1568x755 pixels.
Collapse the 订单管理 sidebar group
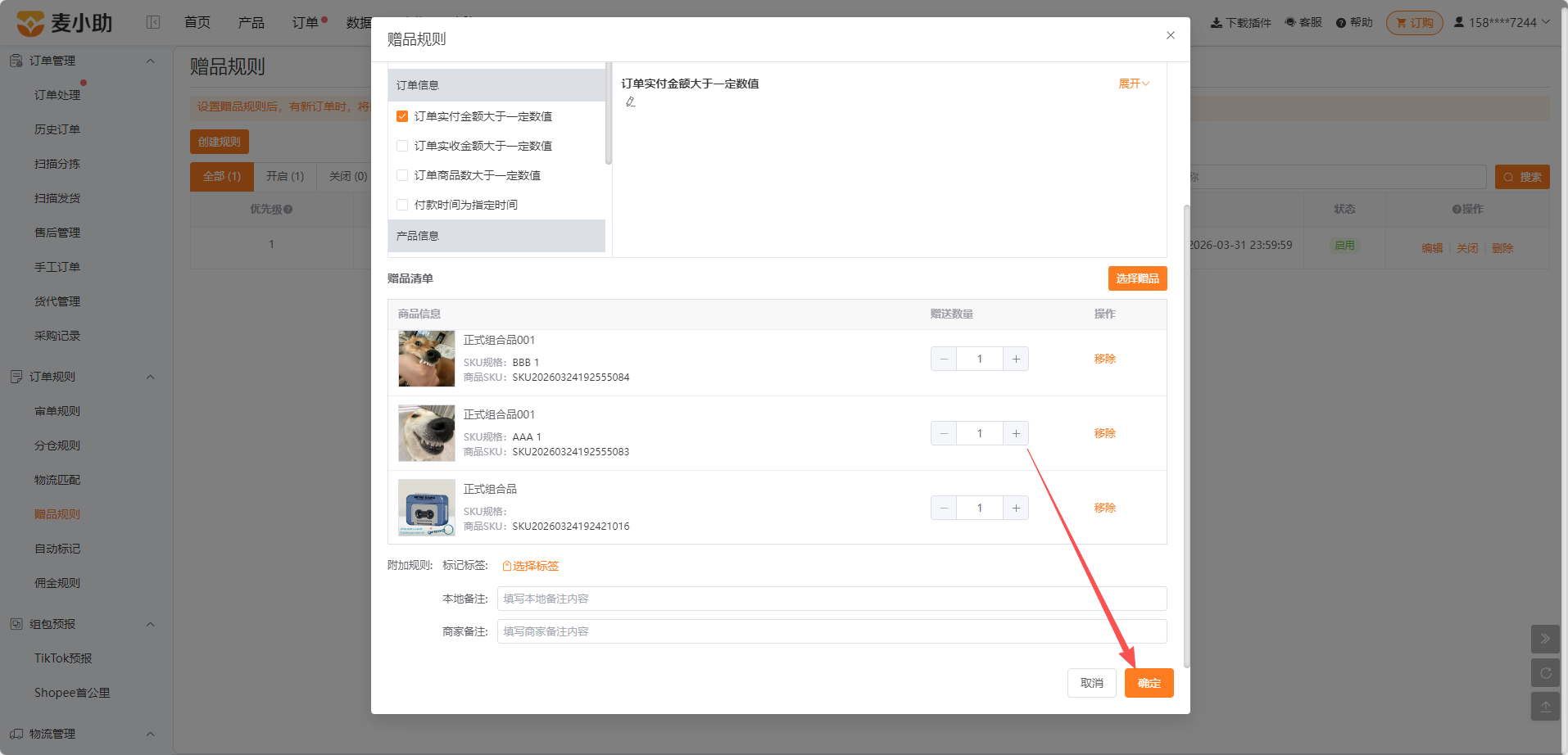(x=150, y=61)
